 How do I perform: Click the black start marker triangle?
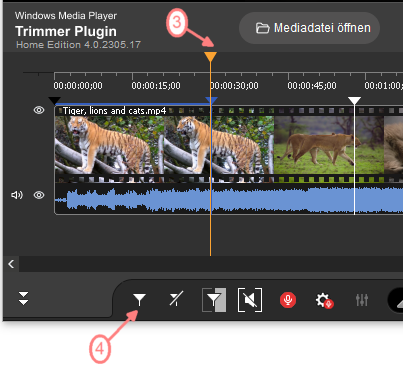tap(54, 100)
